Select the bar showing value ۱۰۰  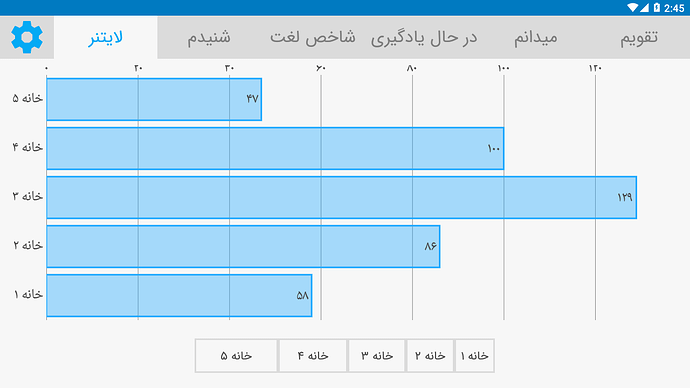click(x=275, y=148)
